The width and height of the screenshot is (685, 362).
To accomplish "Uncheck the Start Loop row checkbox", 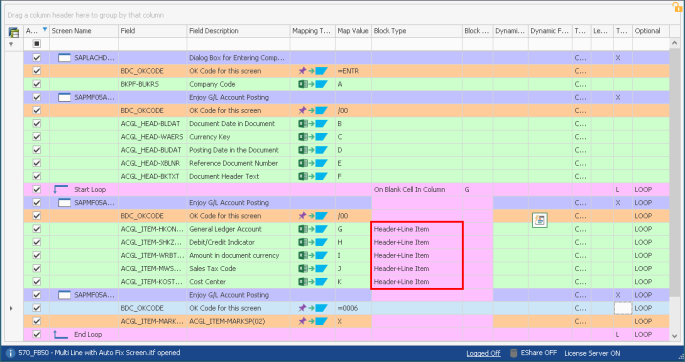I will pos(37,190).
